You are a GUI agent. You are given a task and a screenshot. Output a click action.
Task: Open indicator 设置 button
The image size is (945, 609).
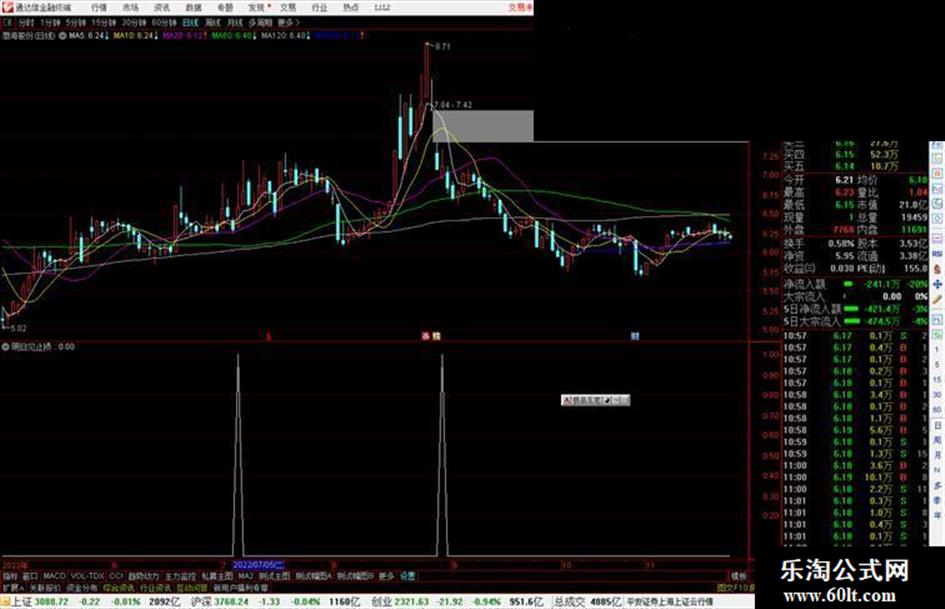tap(408, 576)
